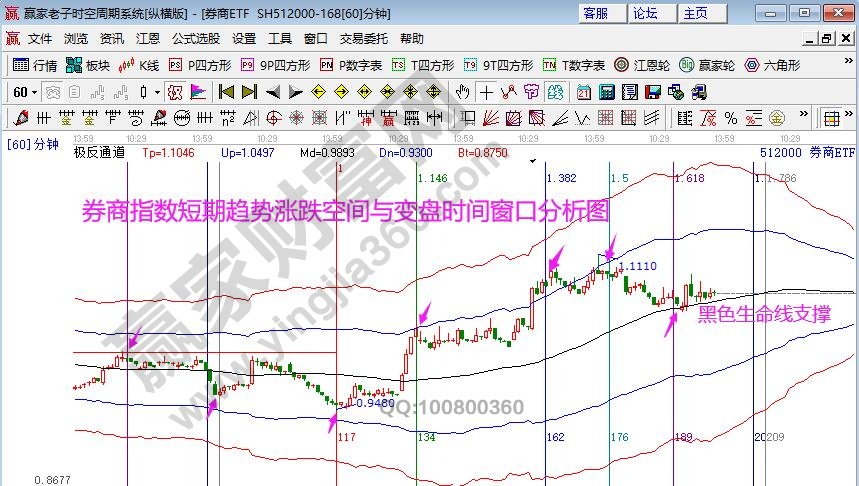Select the hand pan tool
The width and height of the screenshot is (859, 486).
(462, 92)
